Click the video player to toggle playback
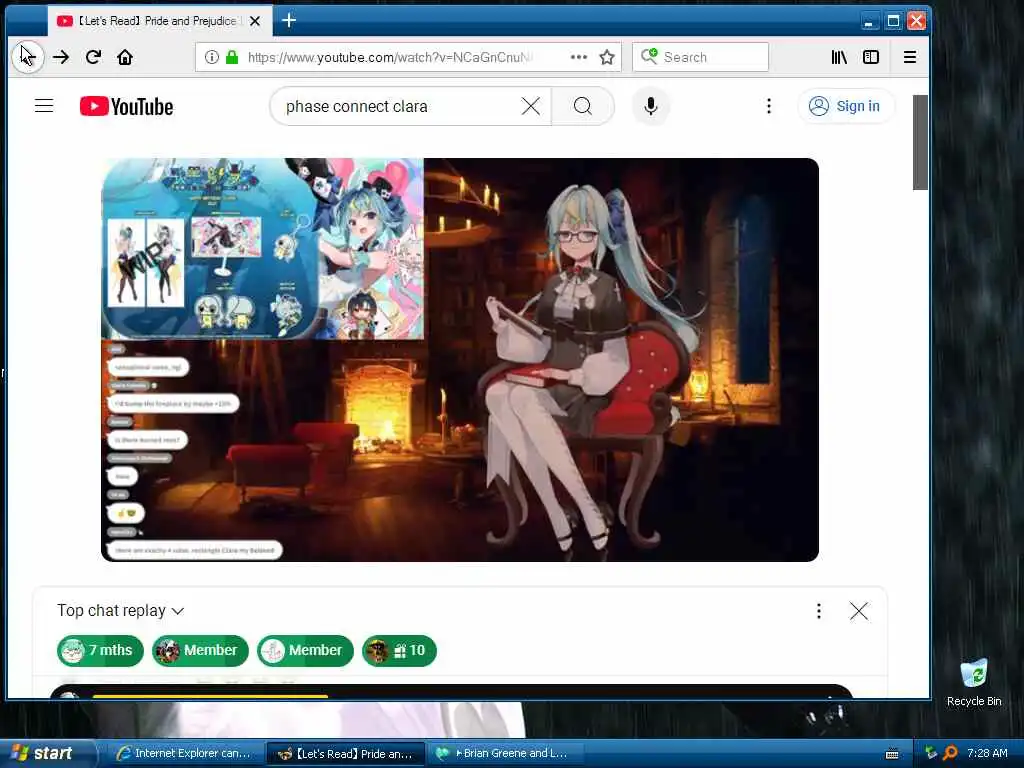The height and width of the screenshot is (768, 1024). pos(460,360)
